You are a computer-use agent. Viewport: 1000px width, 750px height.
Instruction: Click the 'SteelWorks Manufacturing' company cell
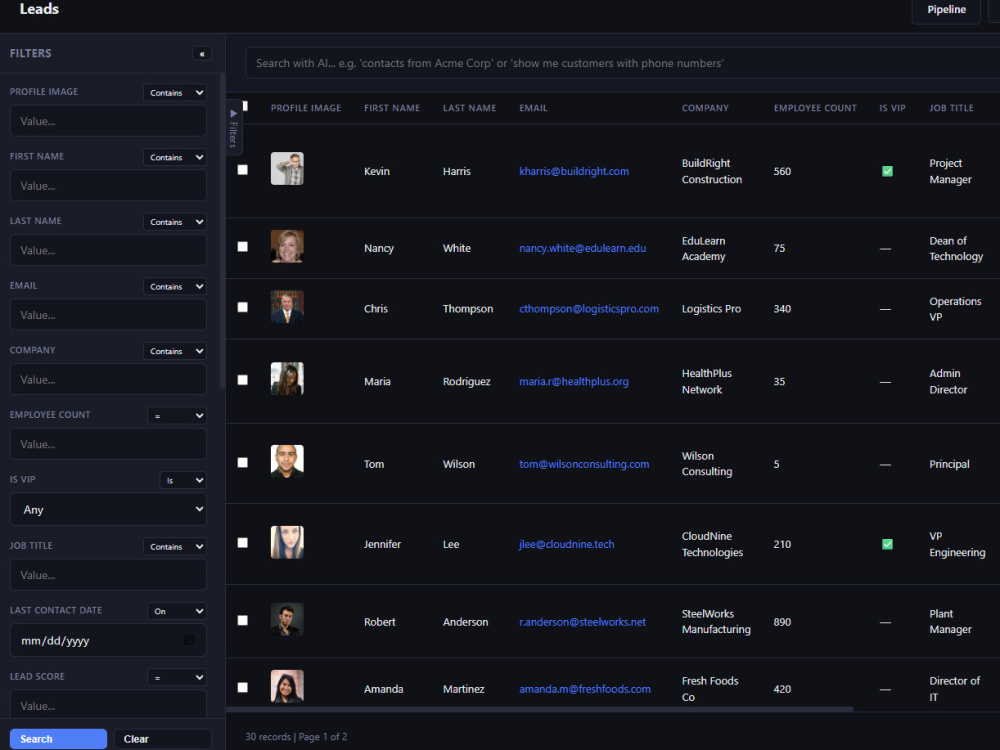(x=716, y=621)
